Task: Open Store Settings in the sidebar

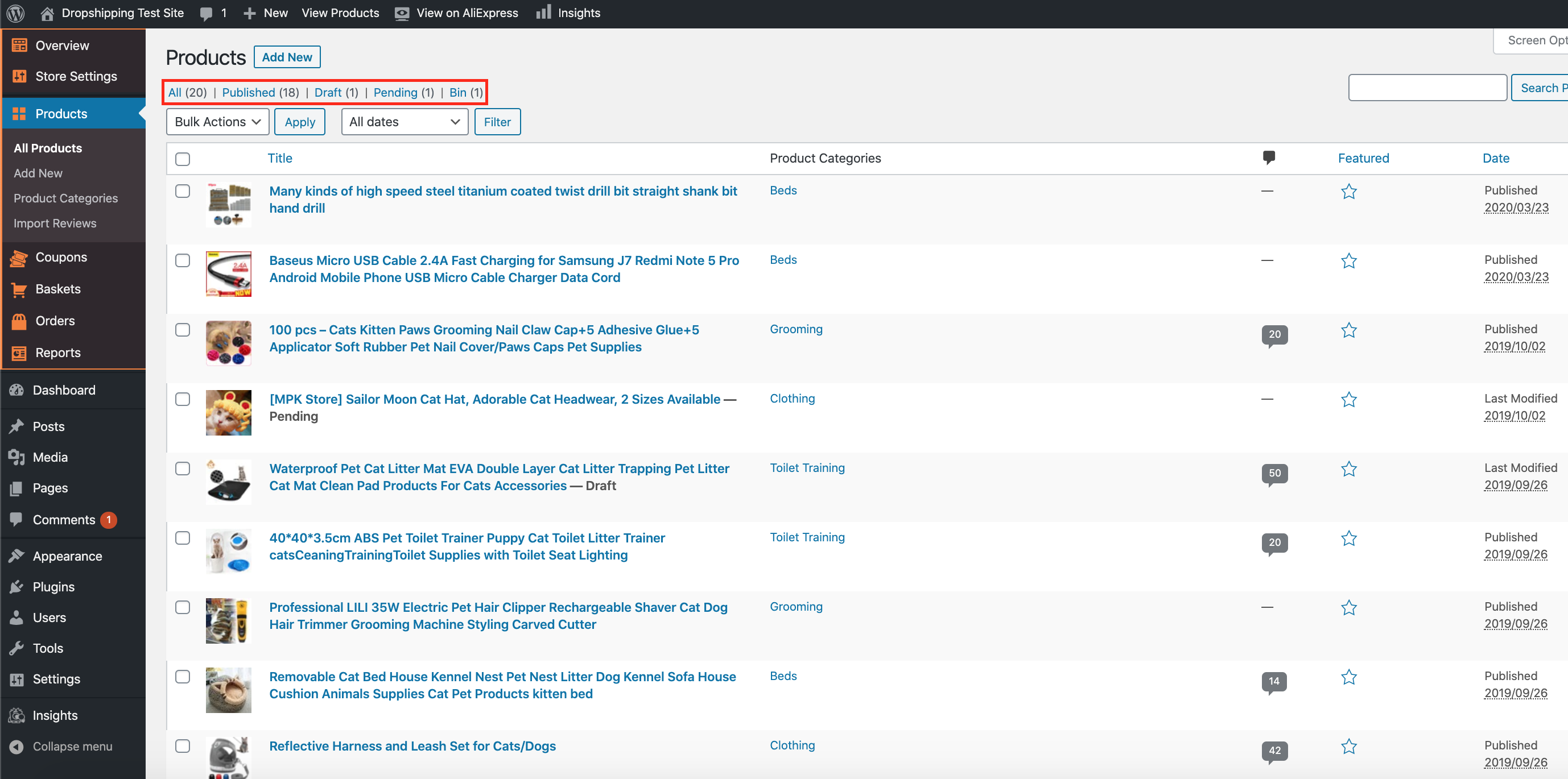Action: (76, 77)
